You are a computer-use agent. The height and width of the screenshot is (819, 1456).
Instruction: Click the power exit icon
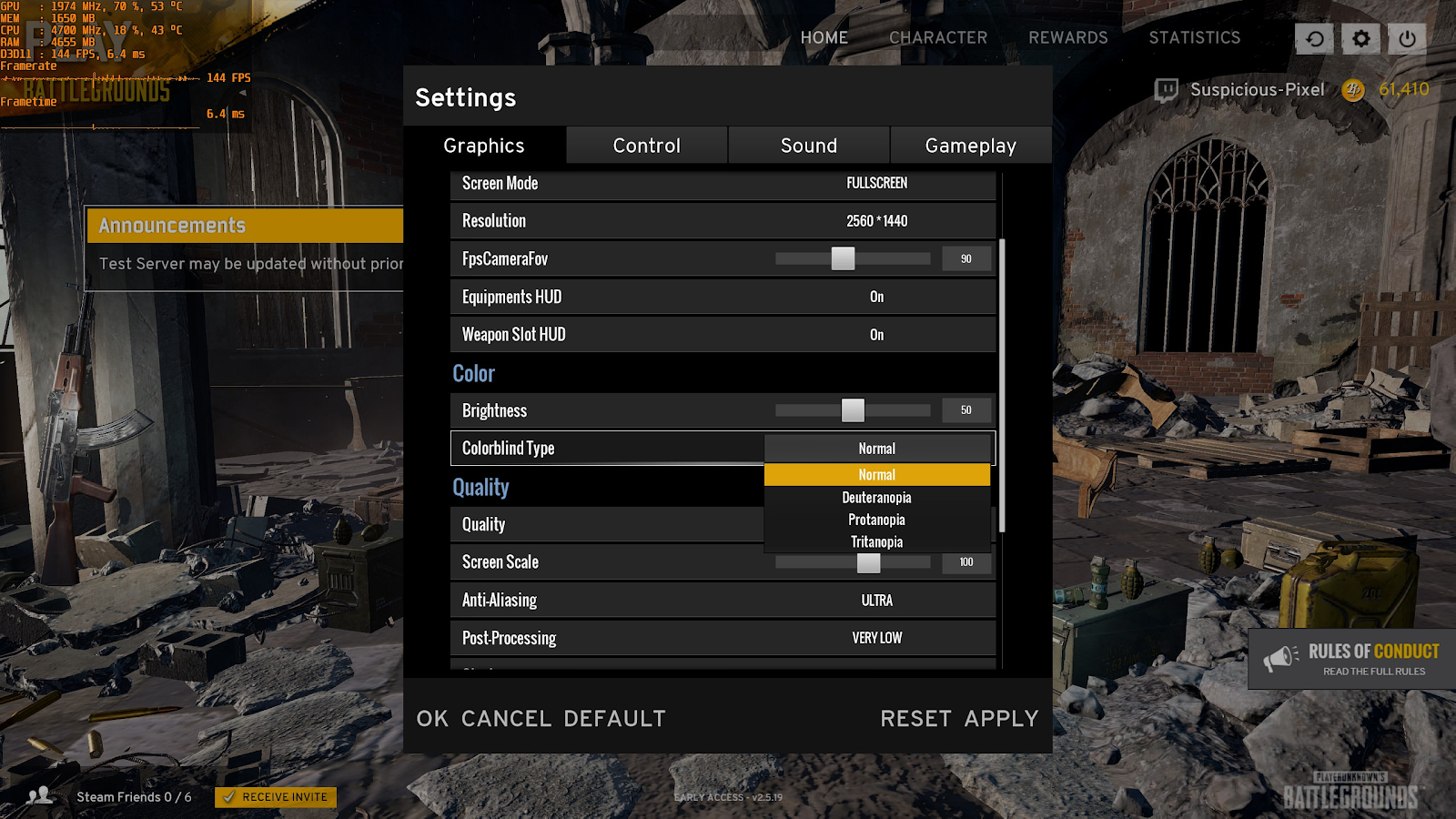1407,39
